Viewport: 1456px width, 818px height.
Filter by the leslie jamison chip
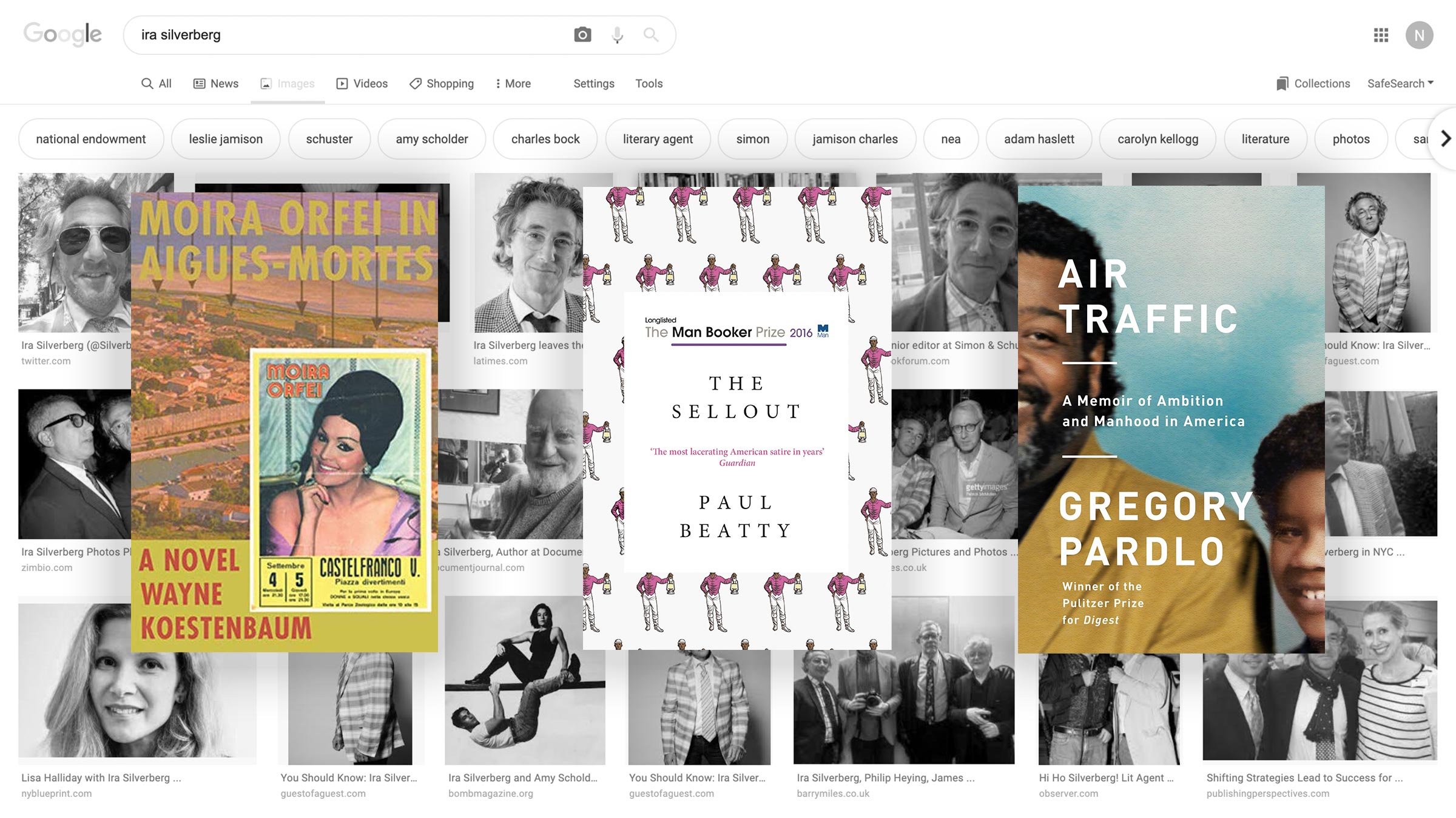coord(226,139)
